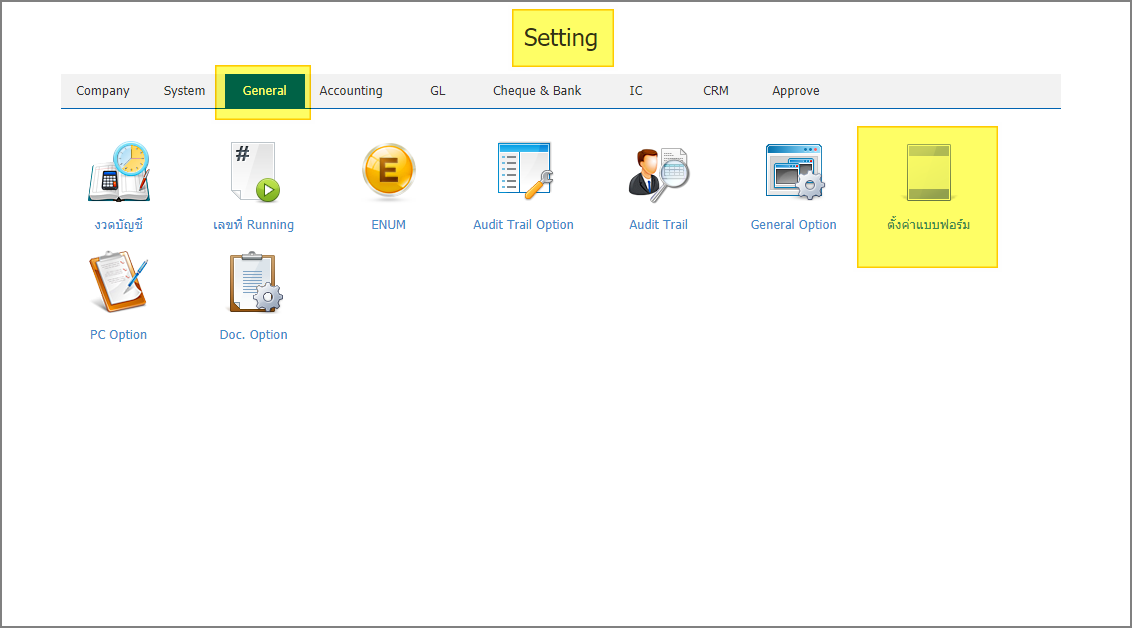Open the CRM tab
This screenshot has width=1132, height=628.
716,91
